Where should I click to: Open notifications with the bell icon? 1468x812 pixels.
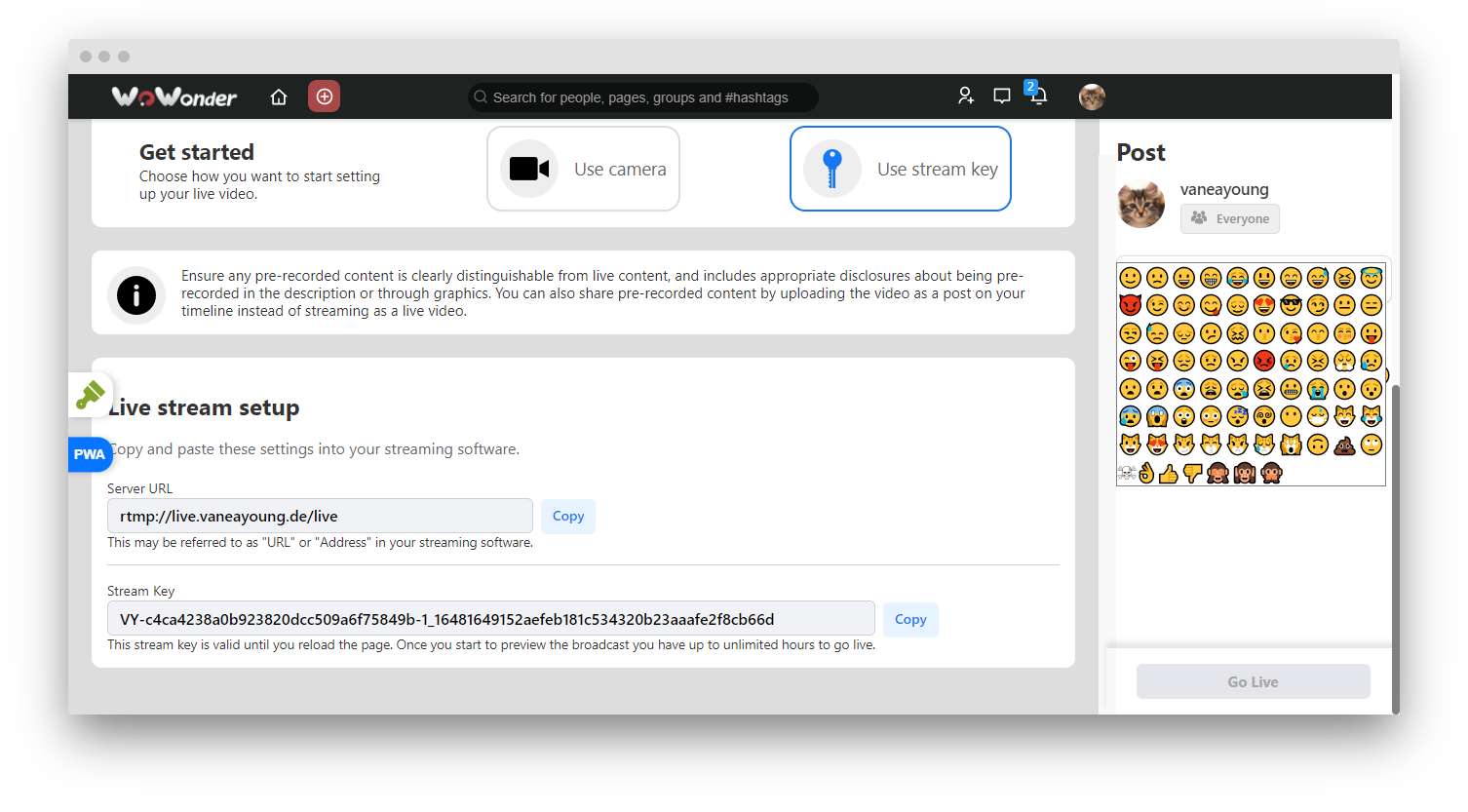pyautogui.click(x=1037, y=97)
